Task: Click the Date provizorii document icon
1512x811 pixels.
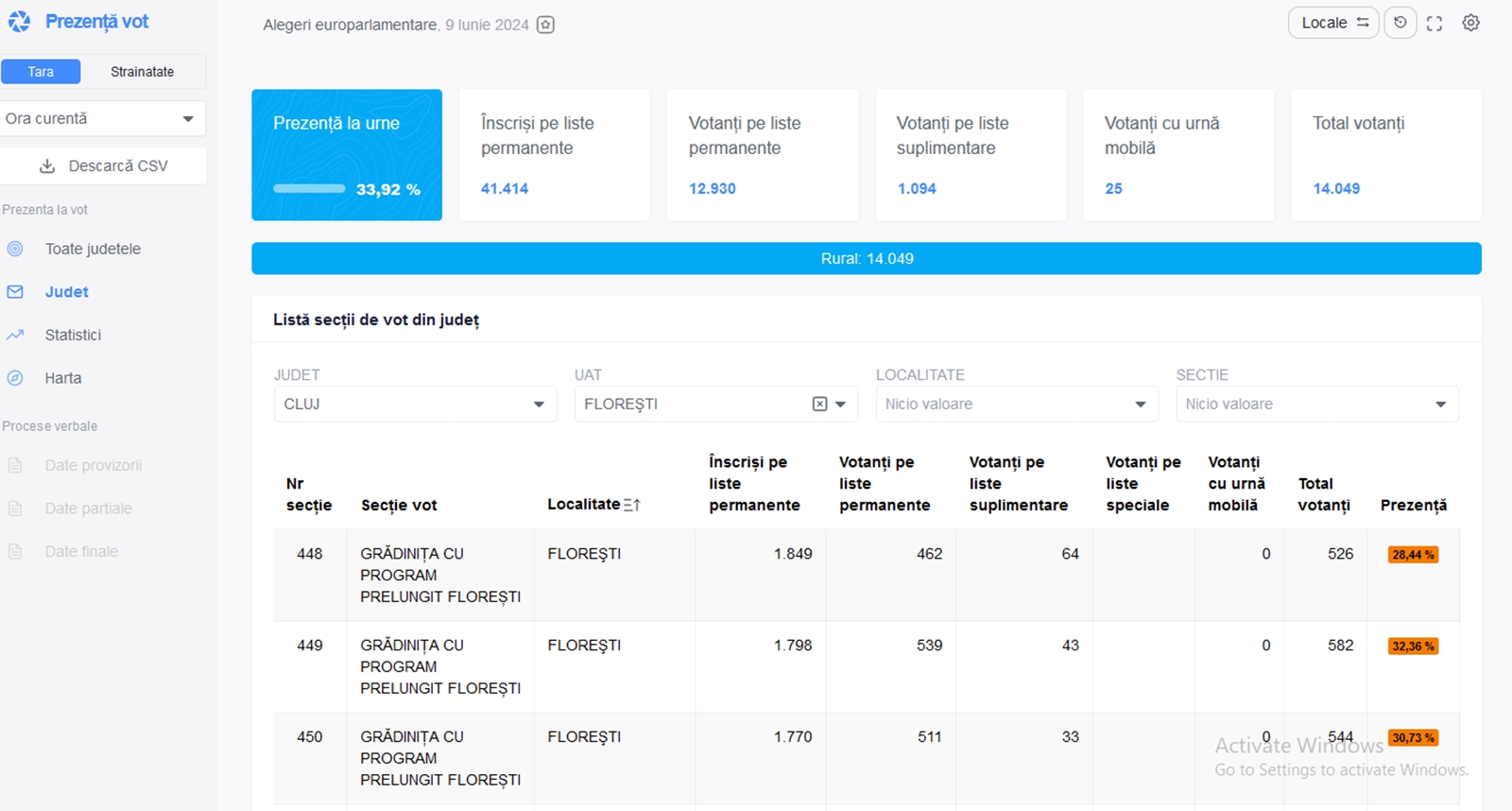Action: coord(15,465)
